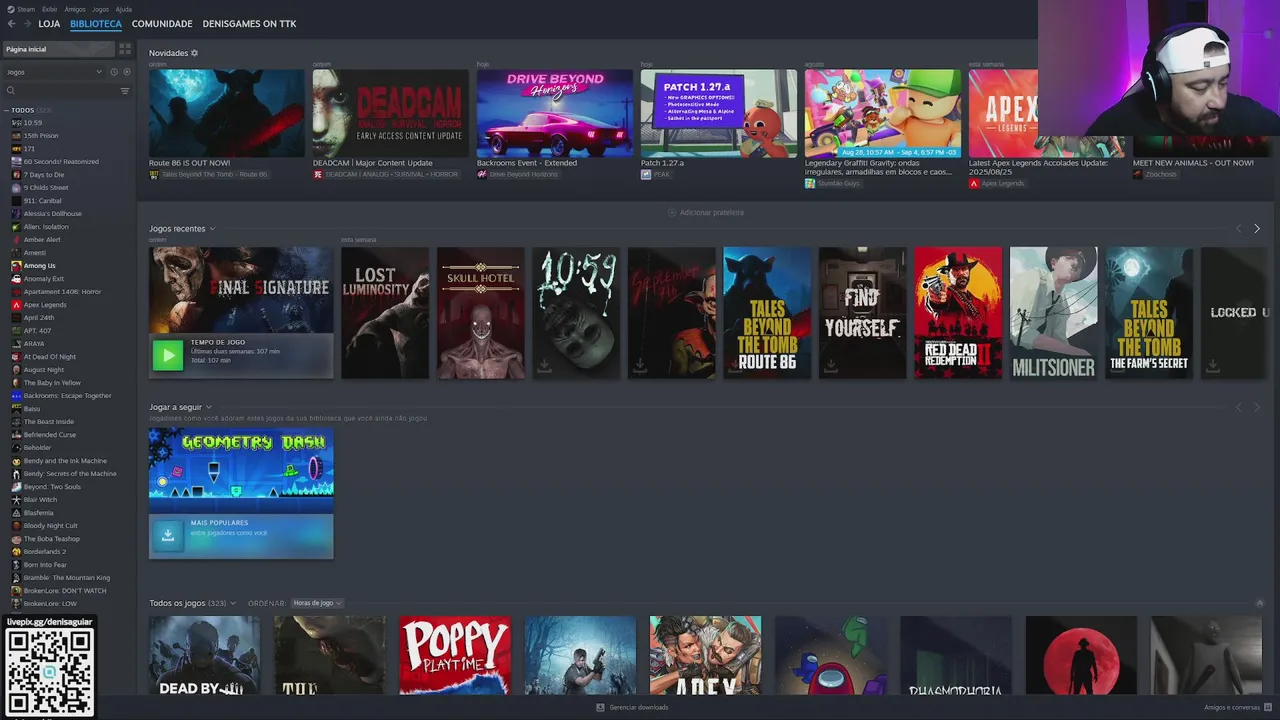Switch to BIBLIOTECA tab
The image size is (1280, 720).
tap(96, 23)
